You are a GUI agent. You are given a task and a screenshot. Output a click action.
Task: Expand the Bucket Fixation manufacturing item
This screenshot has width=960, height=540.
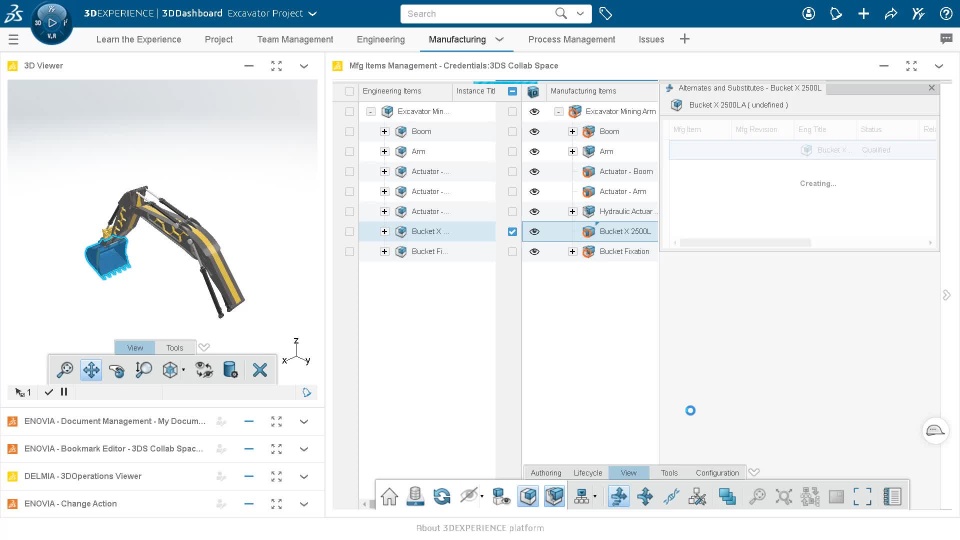click(x=572, y=252)
